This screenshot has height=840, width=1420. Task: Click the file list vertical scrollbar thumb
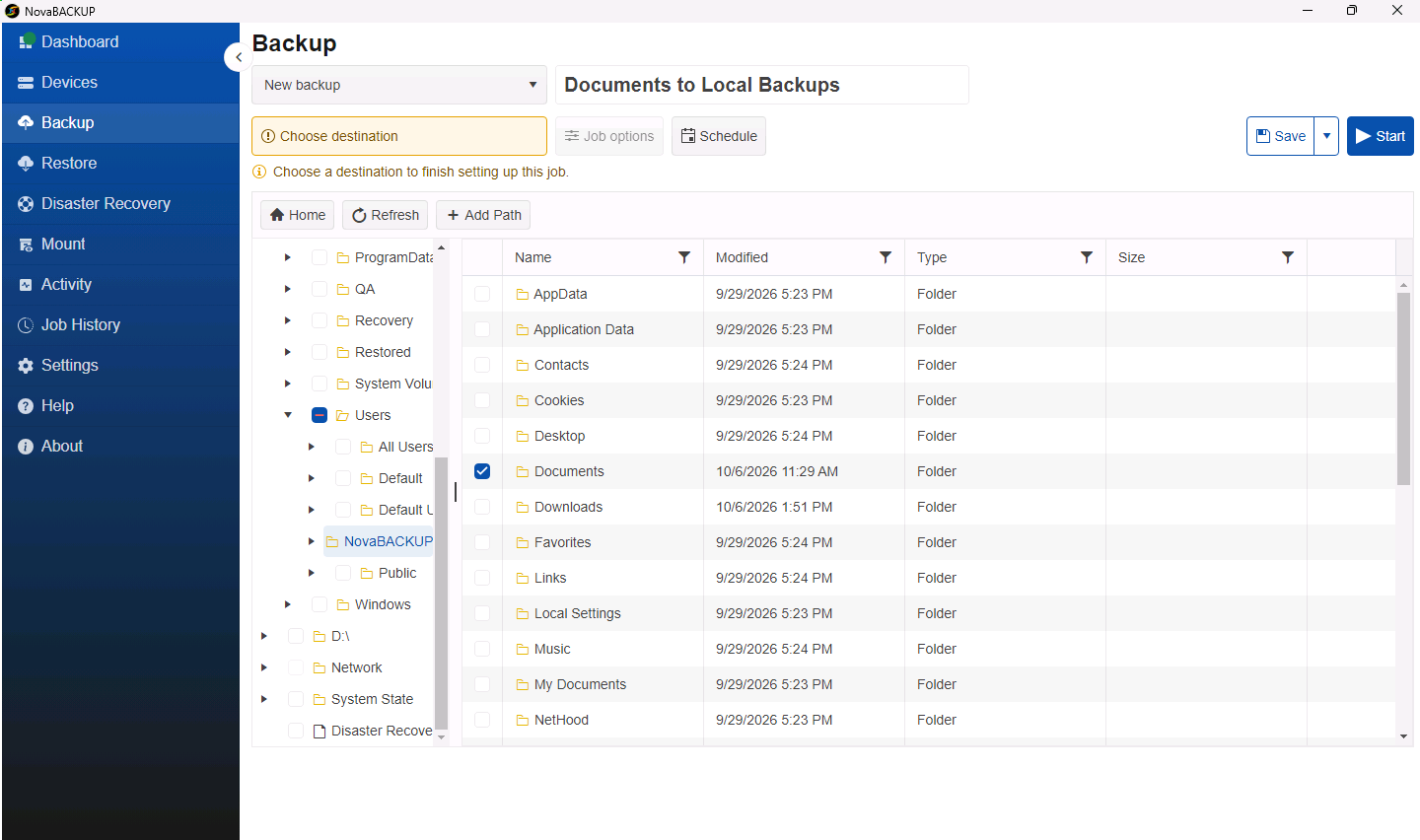point(1403,388)
